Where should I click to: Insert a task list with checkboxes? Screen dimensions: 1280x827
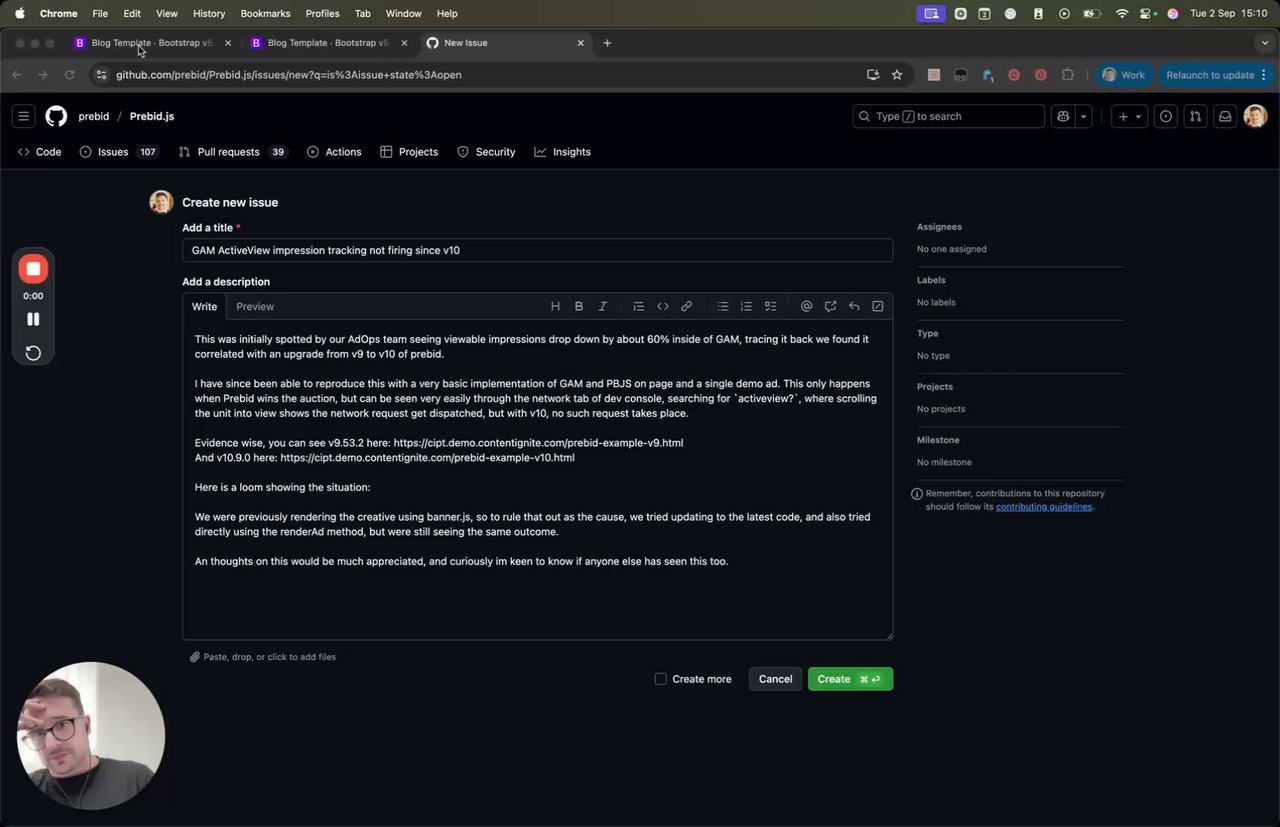[770, 306]
